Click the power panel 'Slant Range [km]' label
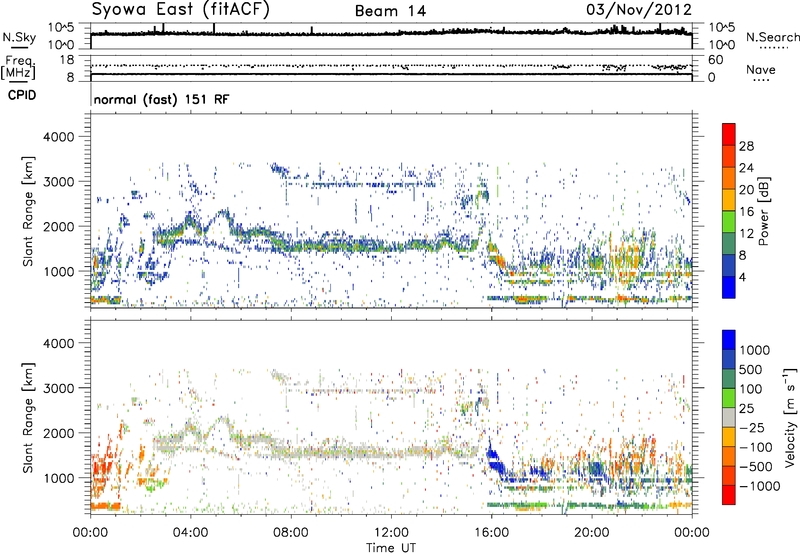800x554 pixels. [28, 211]
